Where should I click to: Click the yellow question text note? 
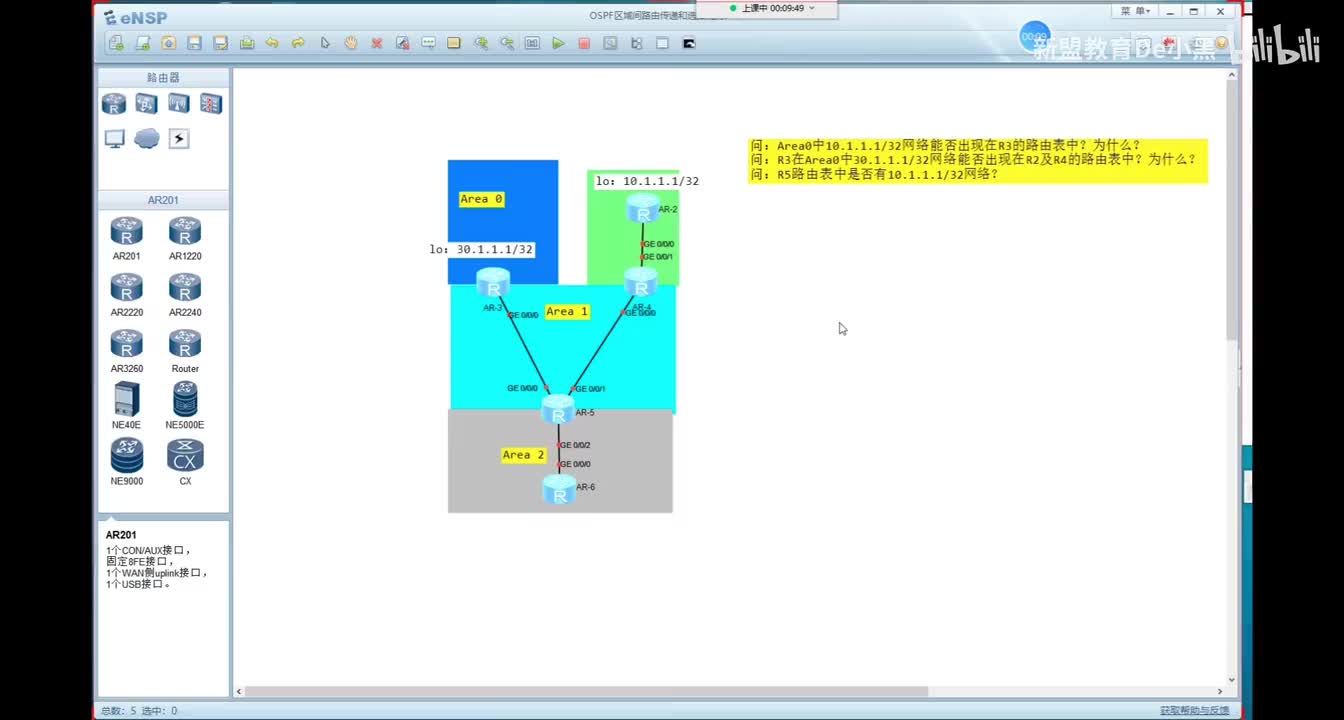(978, 160)
